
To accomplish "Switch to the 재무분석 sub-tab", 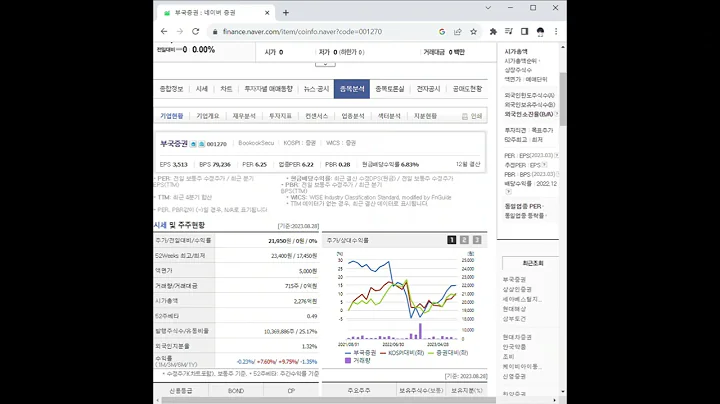I will pyautogui.click(x=244, y=116).
